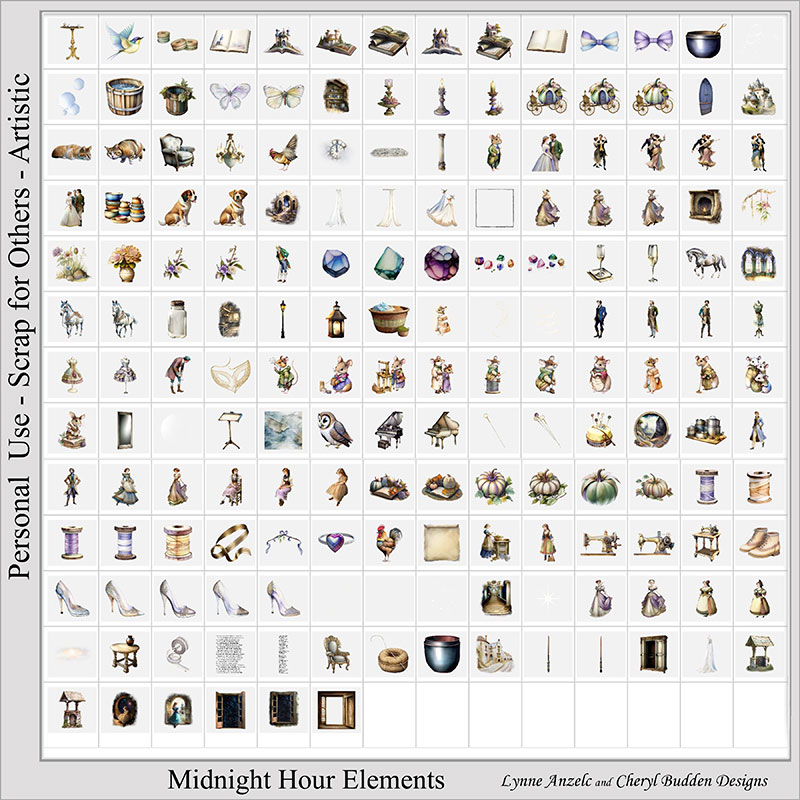Viewport: 800px width, 800px height.
Task: Pick the white sparkle star element
Action: coord(547,598)
